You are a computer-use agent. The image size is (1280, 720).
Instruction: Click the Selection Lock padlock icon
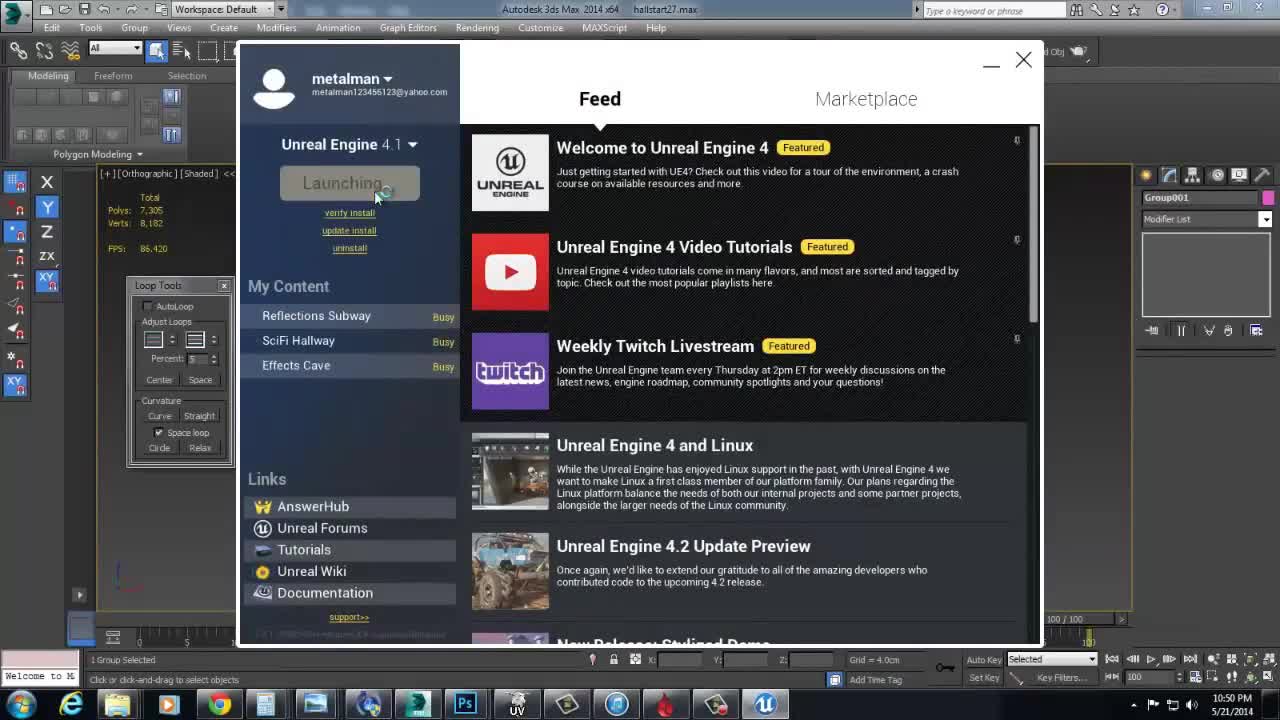pos(613,659)
